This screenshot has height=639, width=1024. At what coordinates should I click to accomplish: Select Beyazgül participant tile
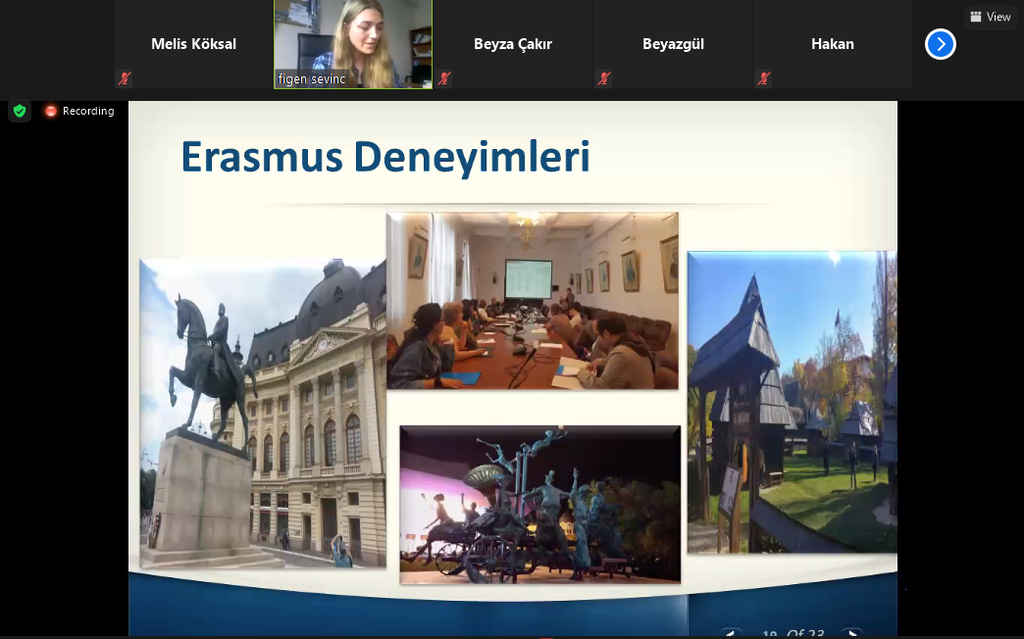click(673, 44)
